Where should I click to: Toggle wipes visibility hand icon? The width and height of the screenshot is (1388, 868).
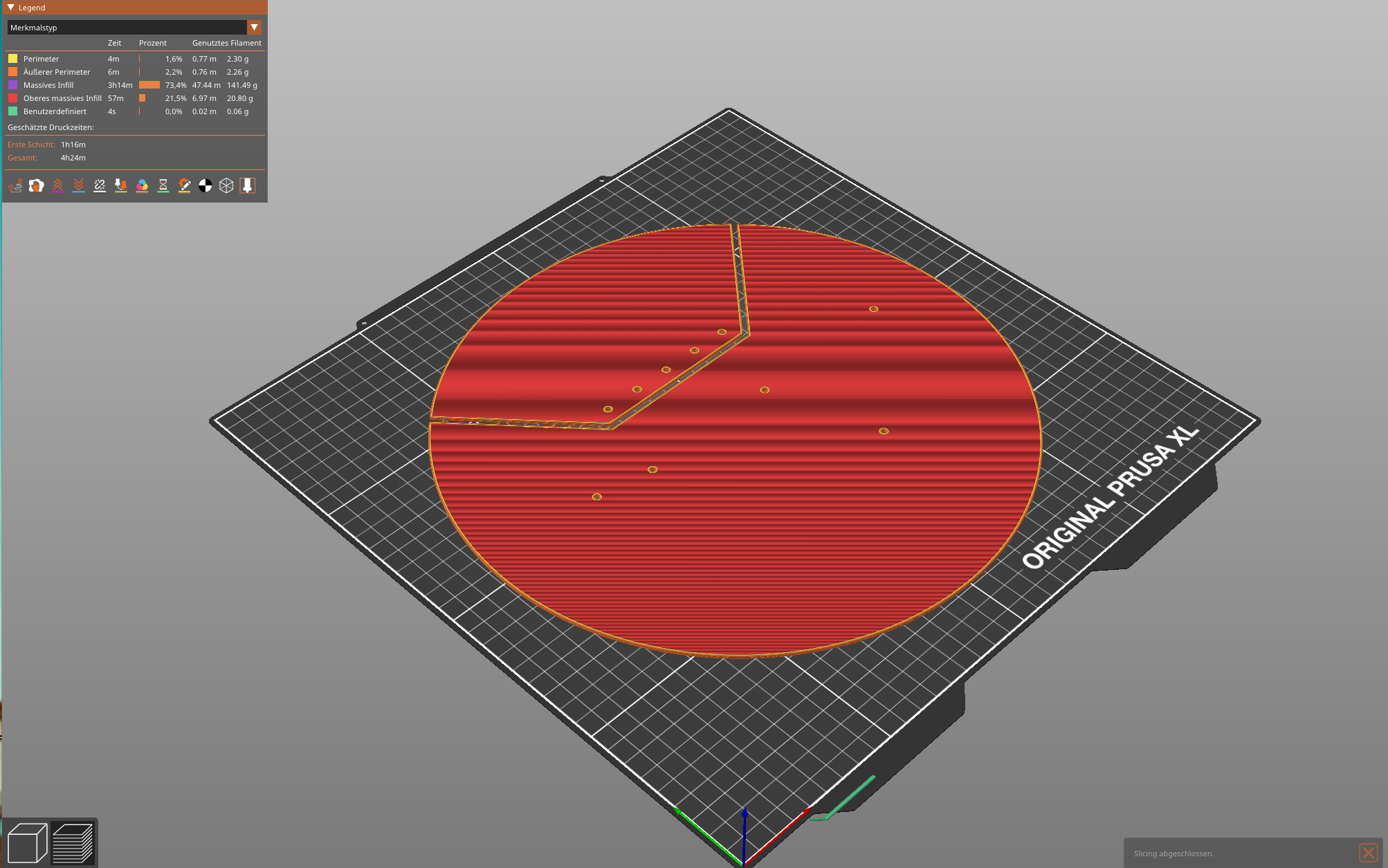[37, 185]
